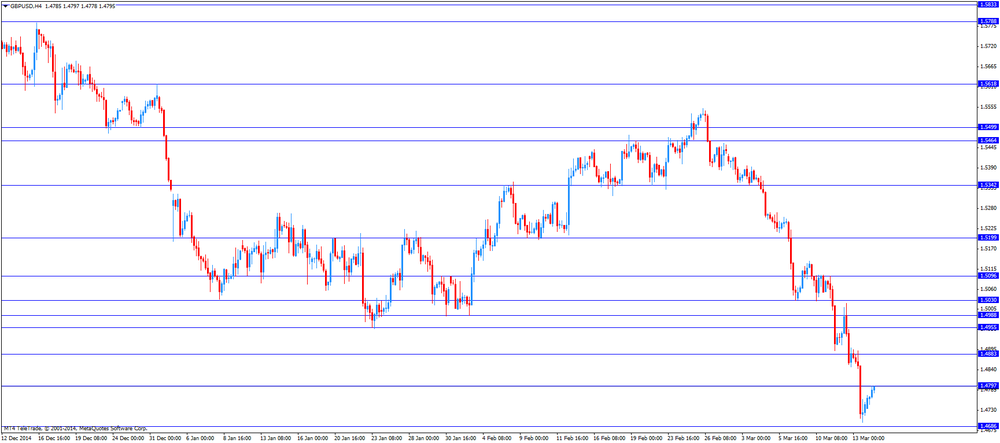Select the 1.5499 price level label
This screenshot has width=1000, height=443.
tap(988, 127)
